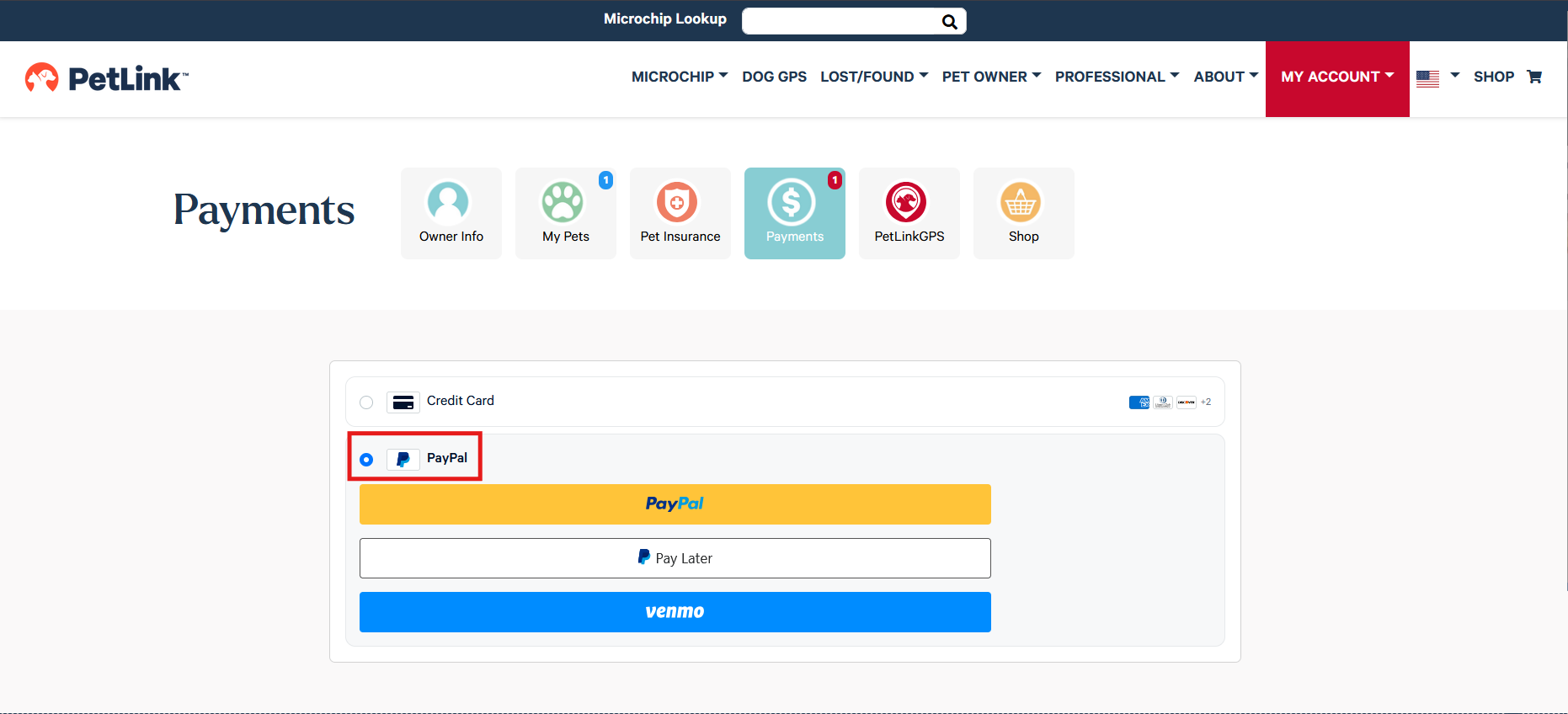Pay with the yellow PayPal button
Image resolution: width=1568 pixels, height=714 pixels.
coord(675,504)
